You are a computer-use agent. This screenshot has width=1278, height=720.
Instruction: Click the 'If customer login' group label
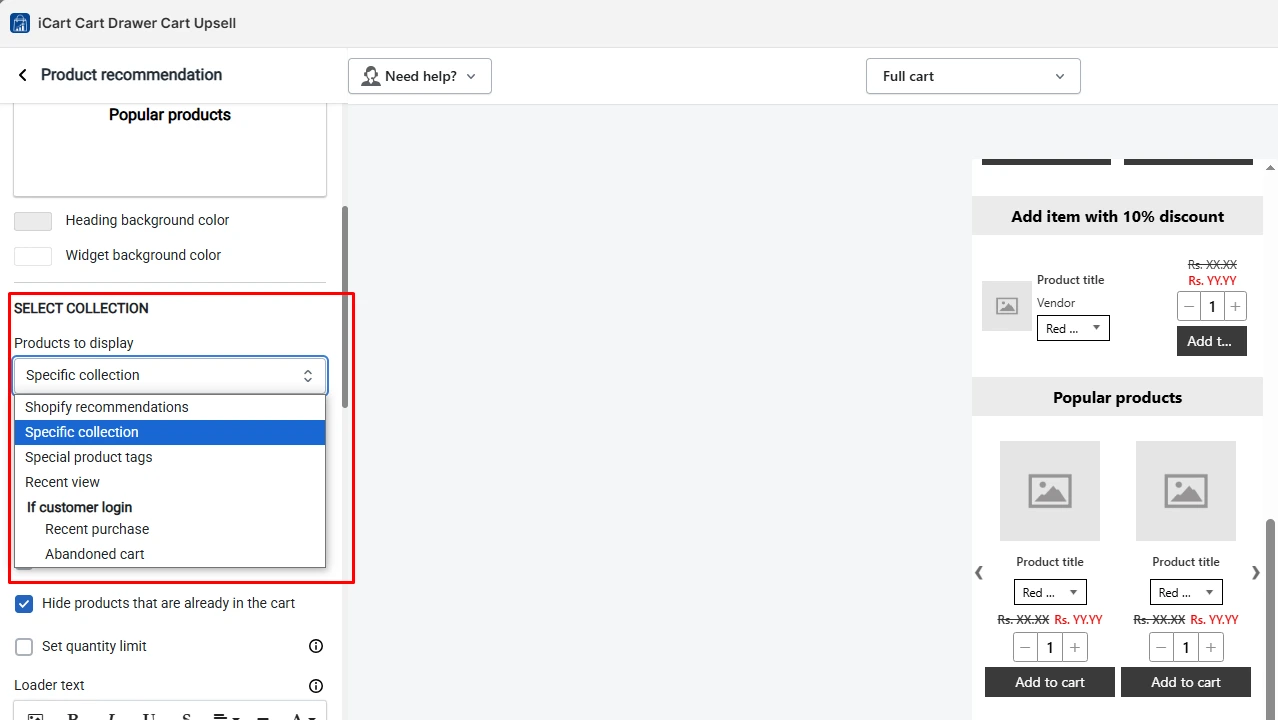(x=80, y=507)
